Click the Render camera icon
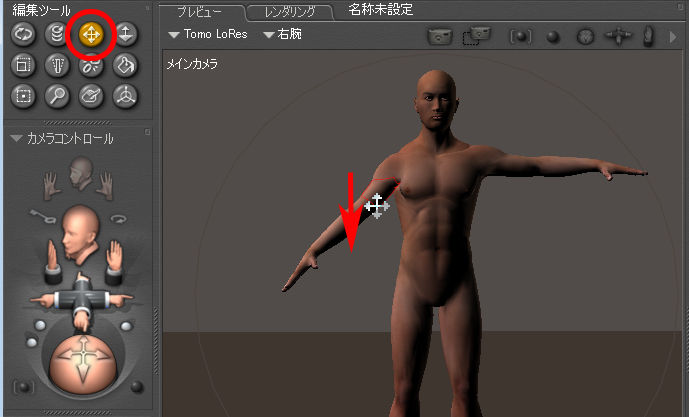689x417 pixels. pos(440,36)
